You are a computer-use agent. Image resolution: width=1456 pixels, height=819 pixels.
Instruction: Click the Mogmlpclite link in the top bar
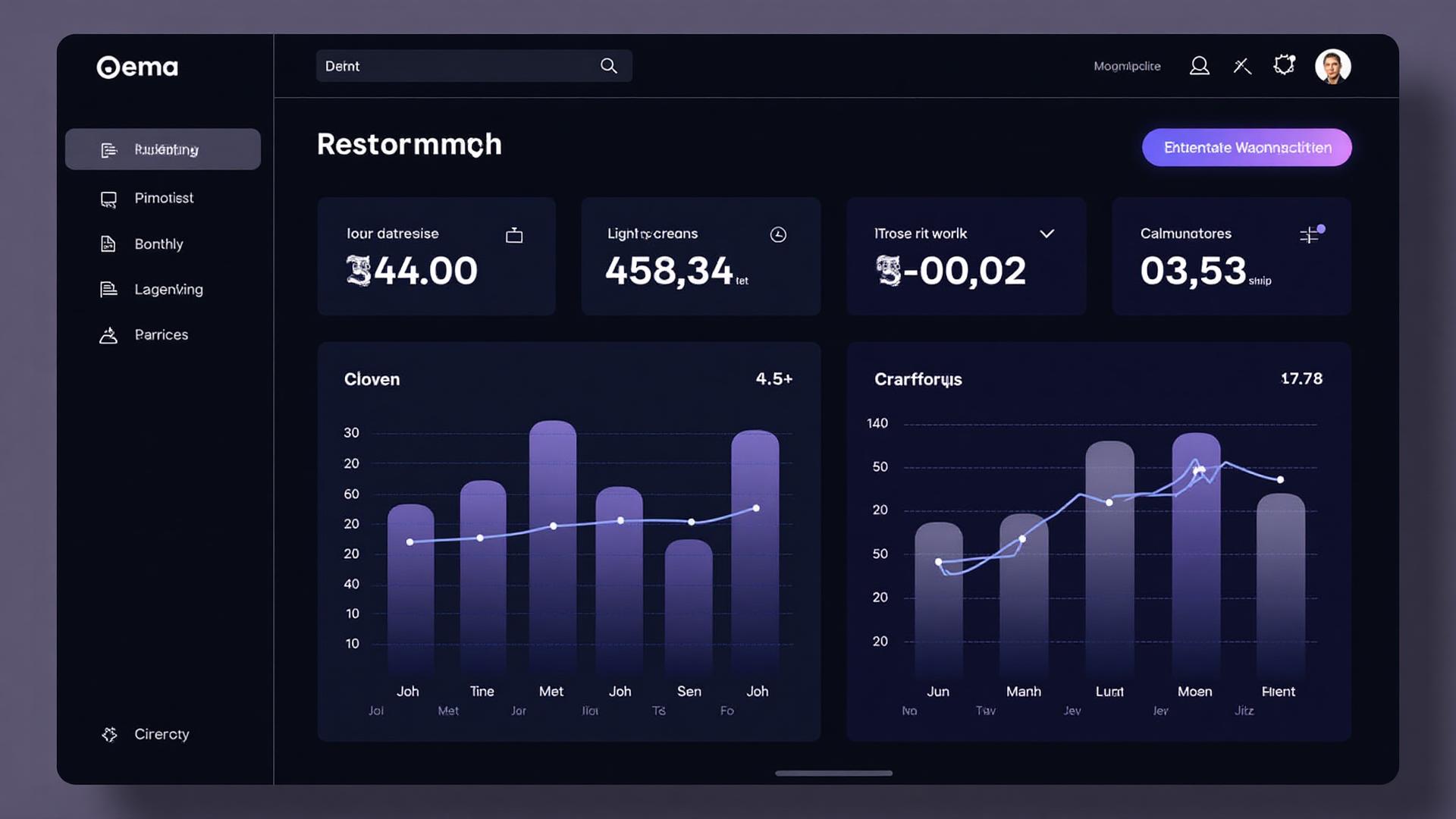[x=1127, y=66]
